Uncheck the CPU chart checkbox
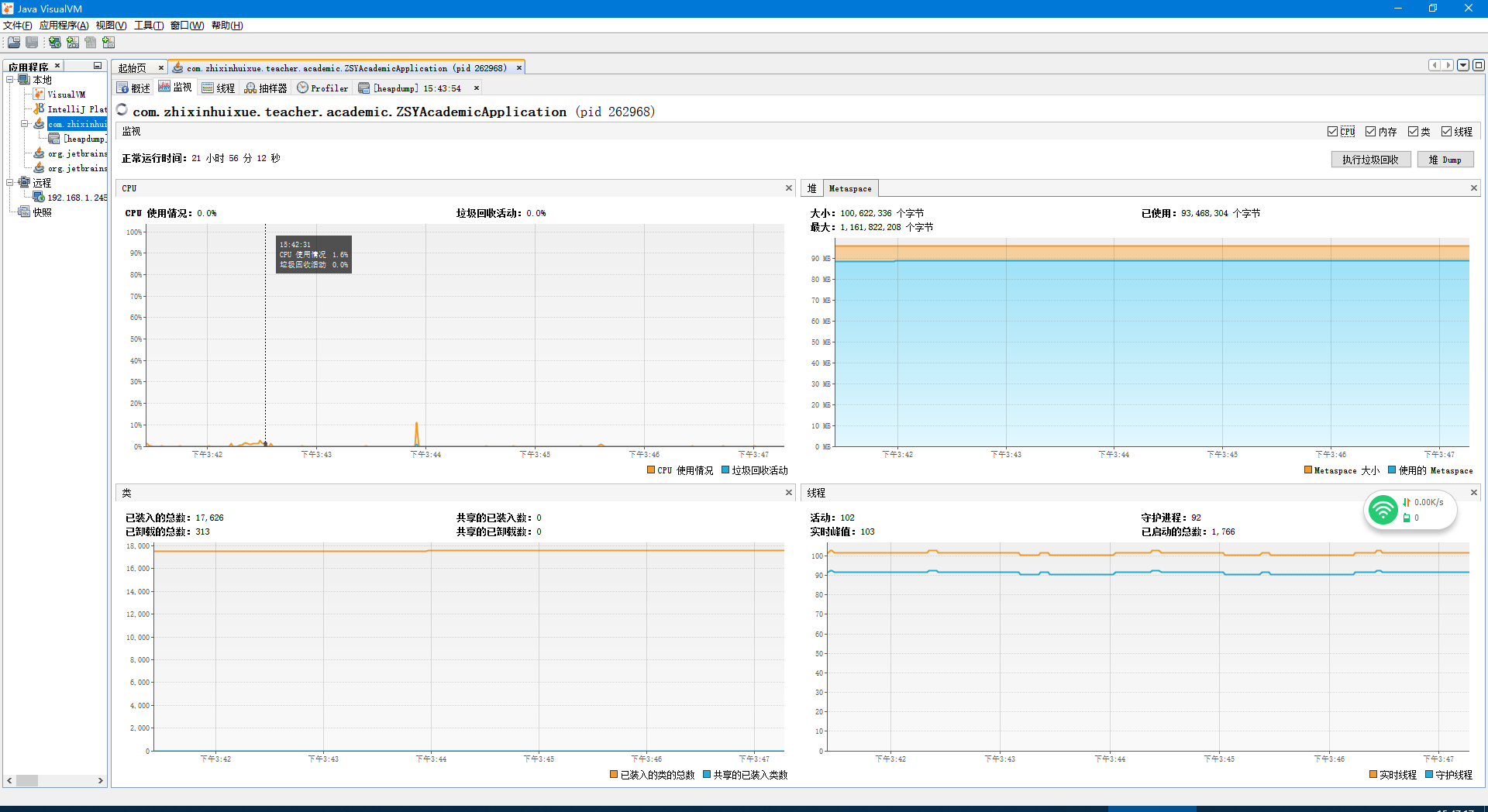Viewport: 1488px width, 812px height. pos(1332,132)
